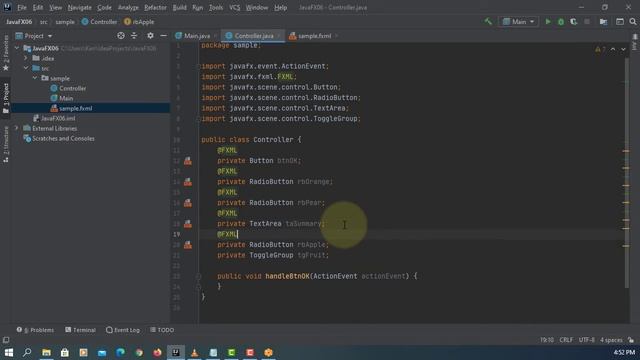Toggle the Project side tool window button
The height and width of the screenshot is (360, 640).
tap(6, 99)
